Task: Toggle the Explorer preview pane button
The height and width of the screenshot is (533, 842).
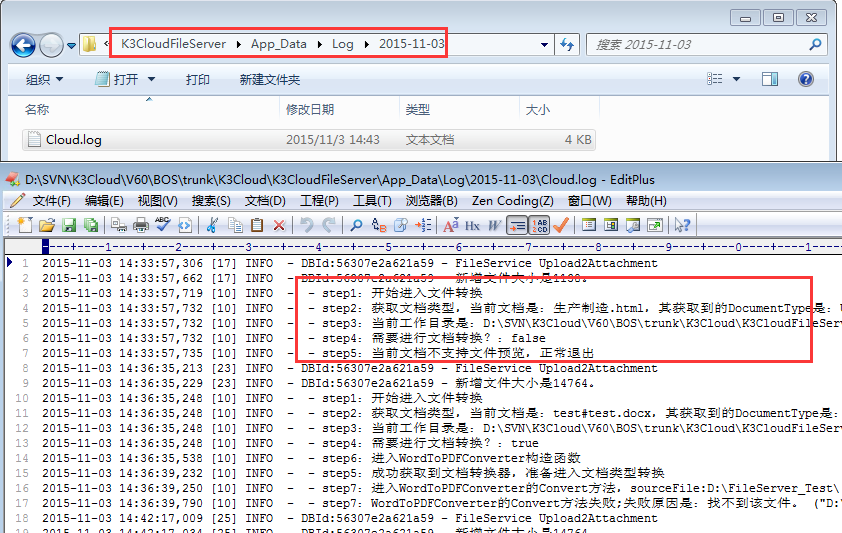Action: [x=769, y=79]
